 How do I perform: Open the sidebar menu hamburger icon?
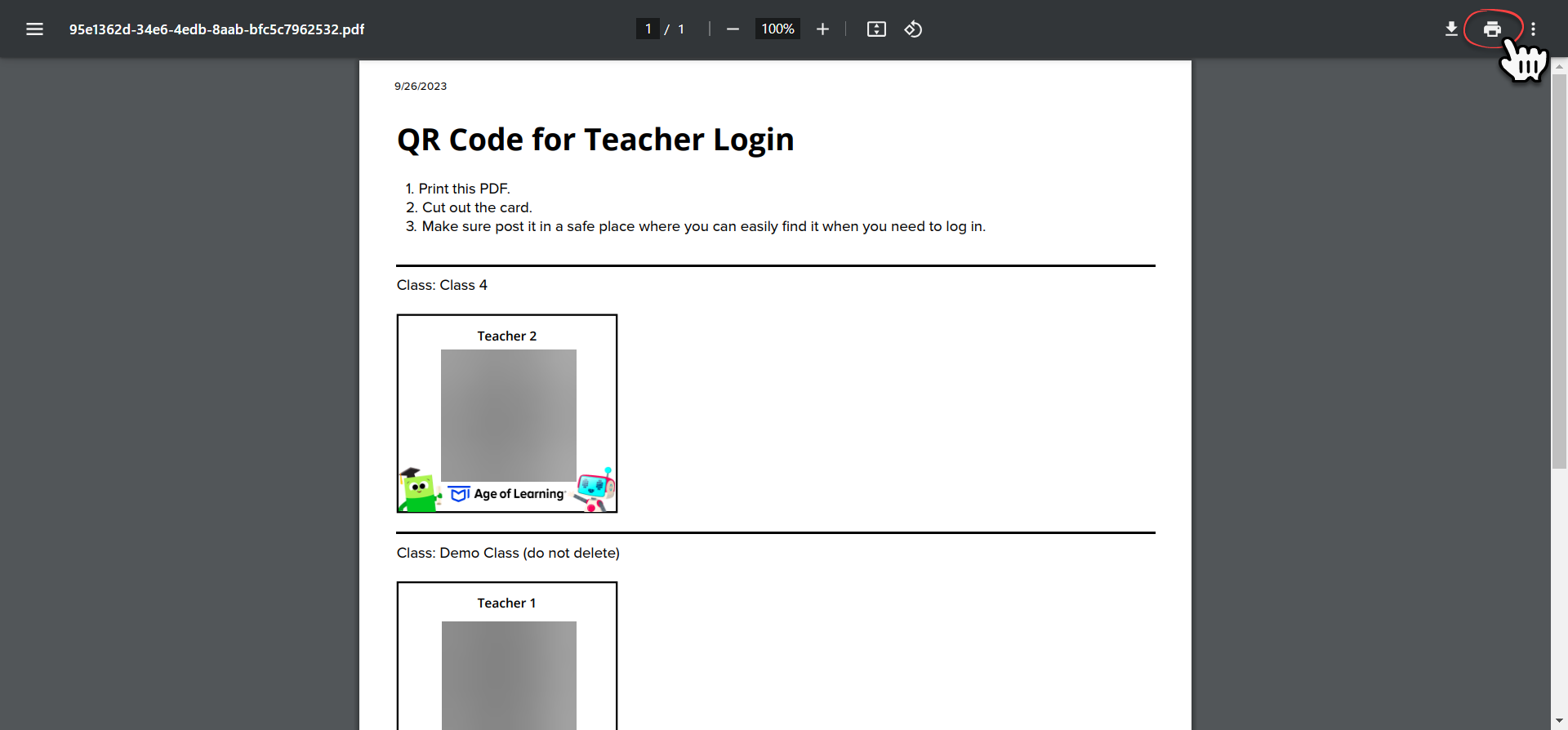click(34, 29)
